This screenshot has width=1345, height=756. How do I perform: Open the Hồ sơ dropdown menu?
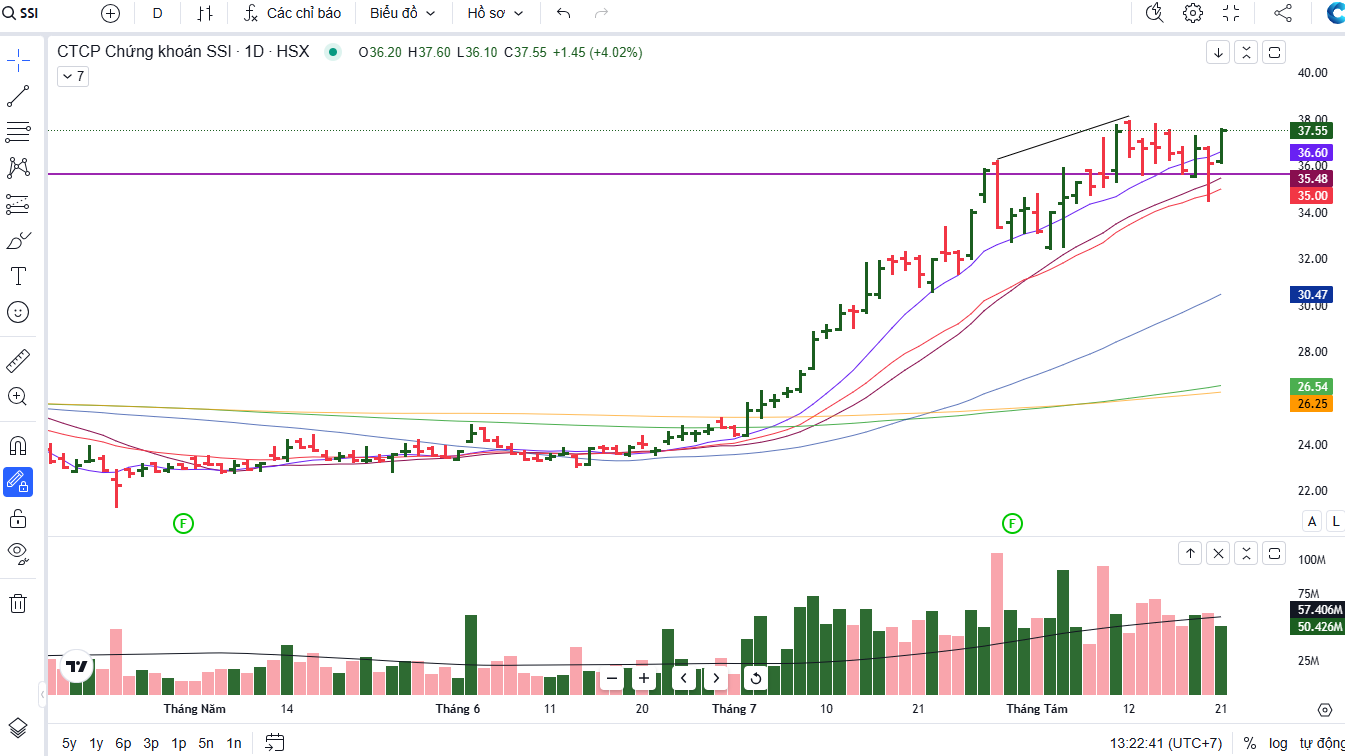495,13
